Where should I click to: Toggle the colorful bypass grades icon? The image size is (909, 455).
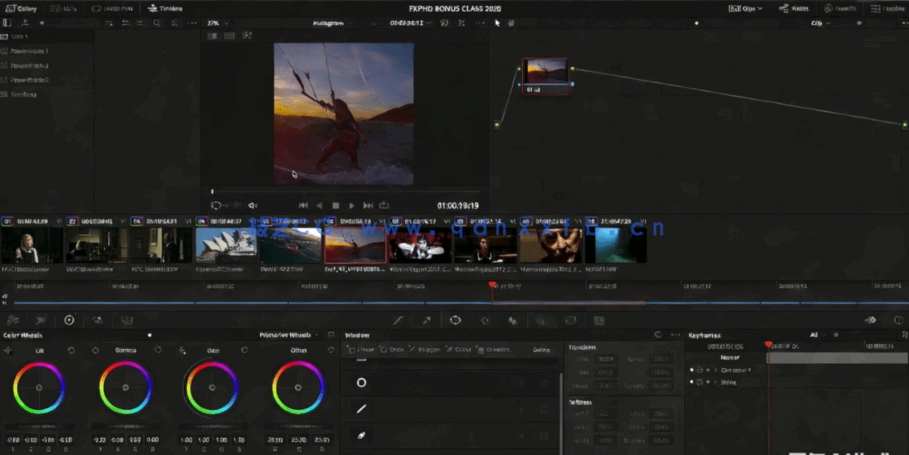coord(445,23)
